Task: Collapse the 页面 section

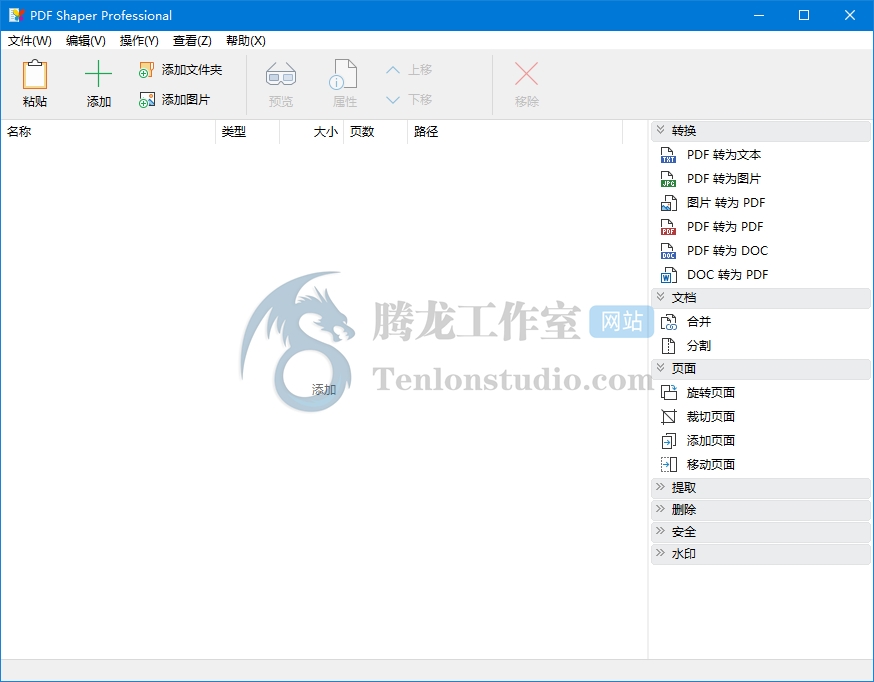Action: pyautogui.click(x=760, y=369)
